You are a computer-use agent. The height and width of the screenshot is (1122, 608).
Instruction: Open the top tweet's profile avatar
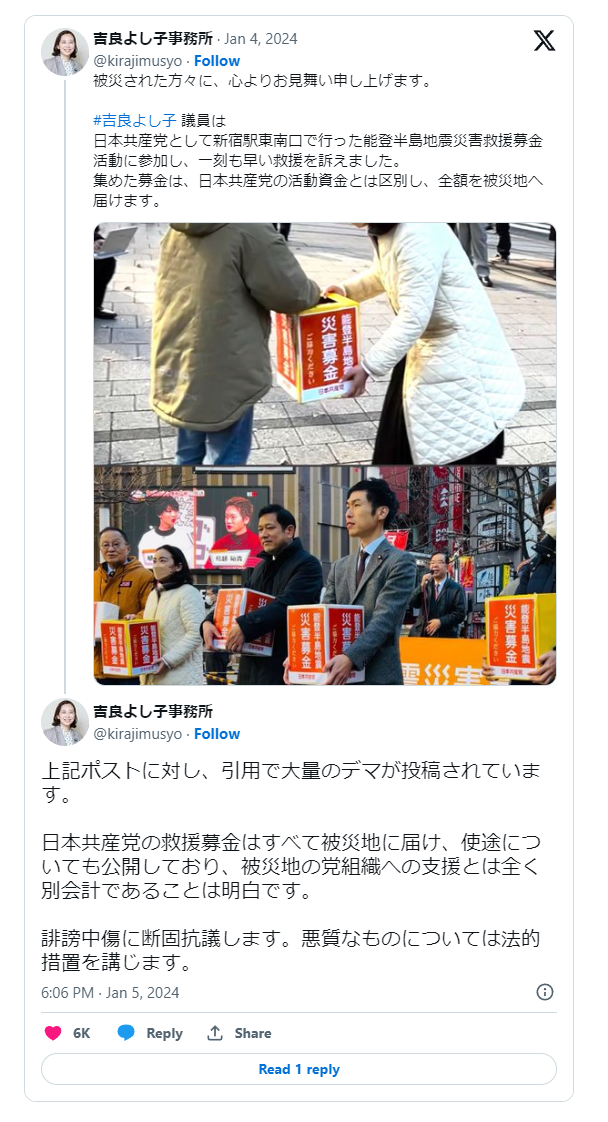(65, 52)
